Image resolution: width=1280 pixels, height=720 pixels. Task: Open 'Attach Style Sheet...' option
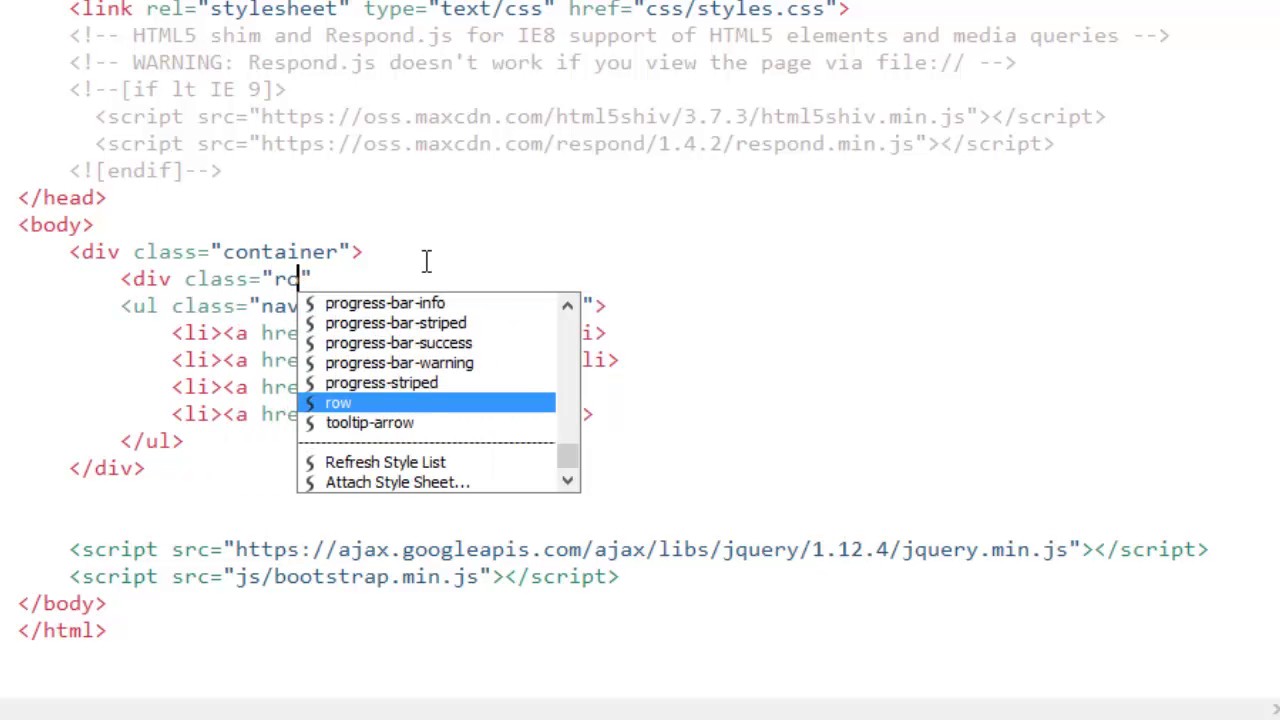397,483
